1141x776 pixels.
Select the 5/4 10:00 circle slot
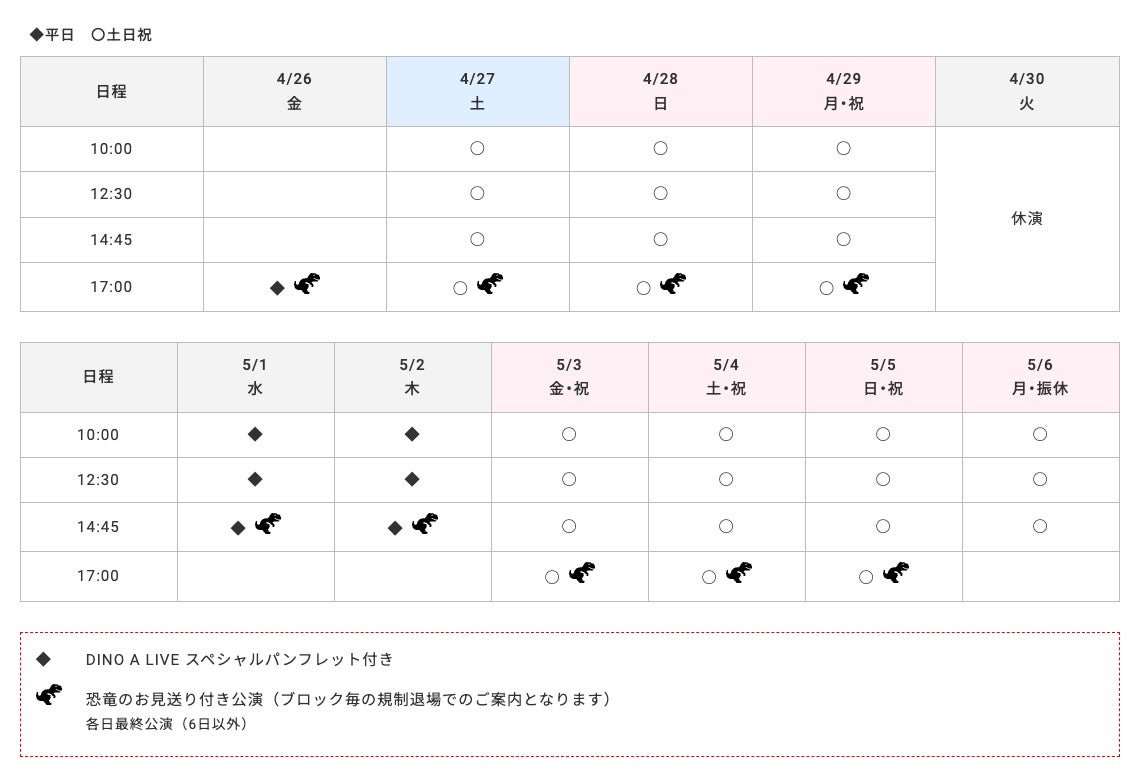tap(726, 434)
